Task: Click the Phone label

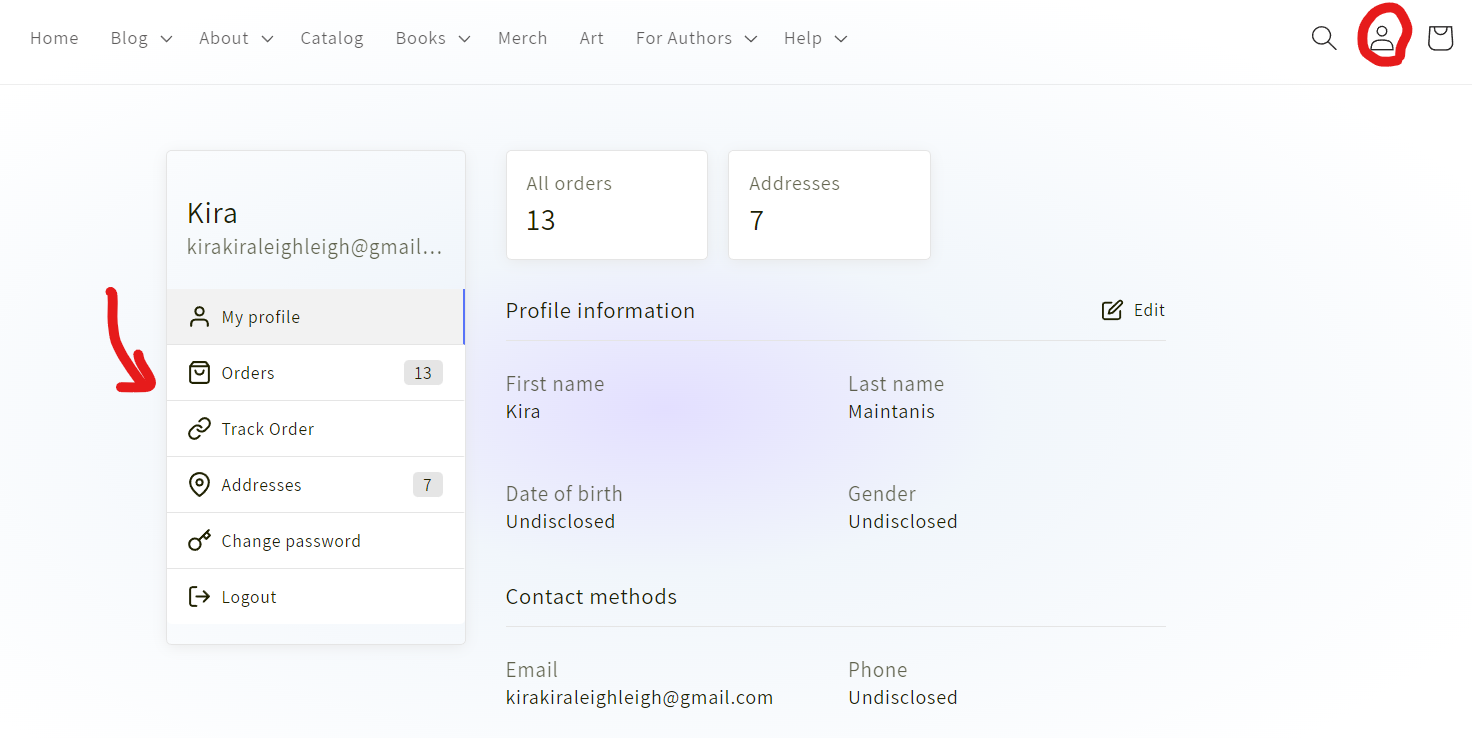Action: [878, 670]
